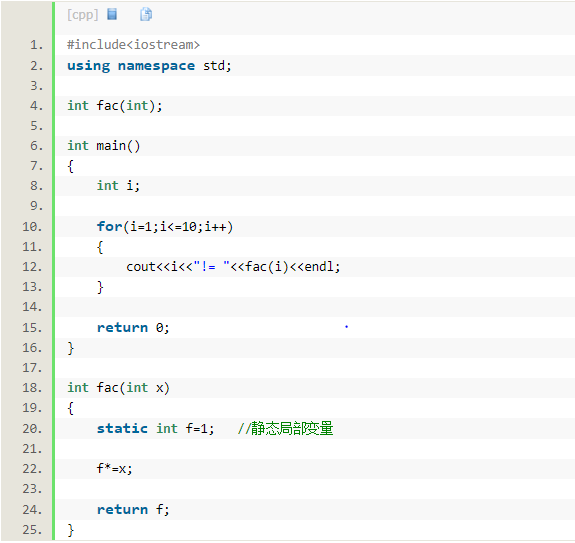Click the "!= " string literal
Screen dimensions: 575x543
[211, 266]
